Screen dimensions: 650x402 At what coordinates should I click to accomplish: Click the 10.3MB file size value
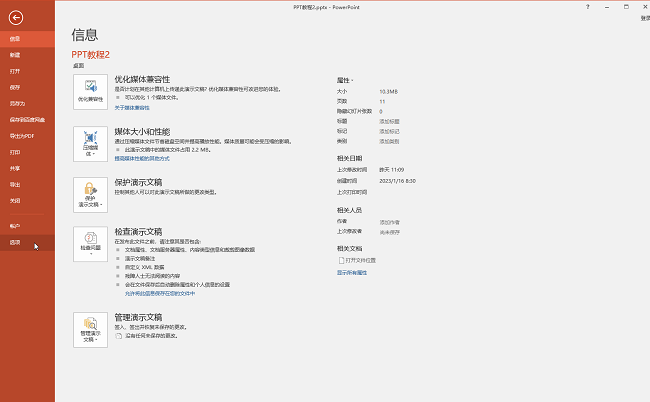(388, 92)
